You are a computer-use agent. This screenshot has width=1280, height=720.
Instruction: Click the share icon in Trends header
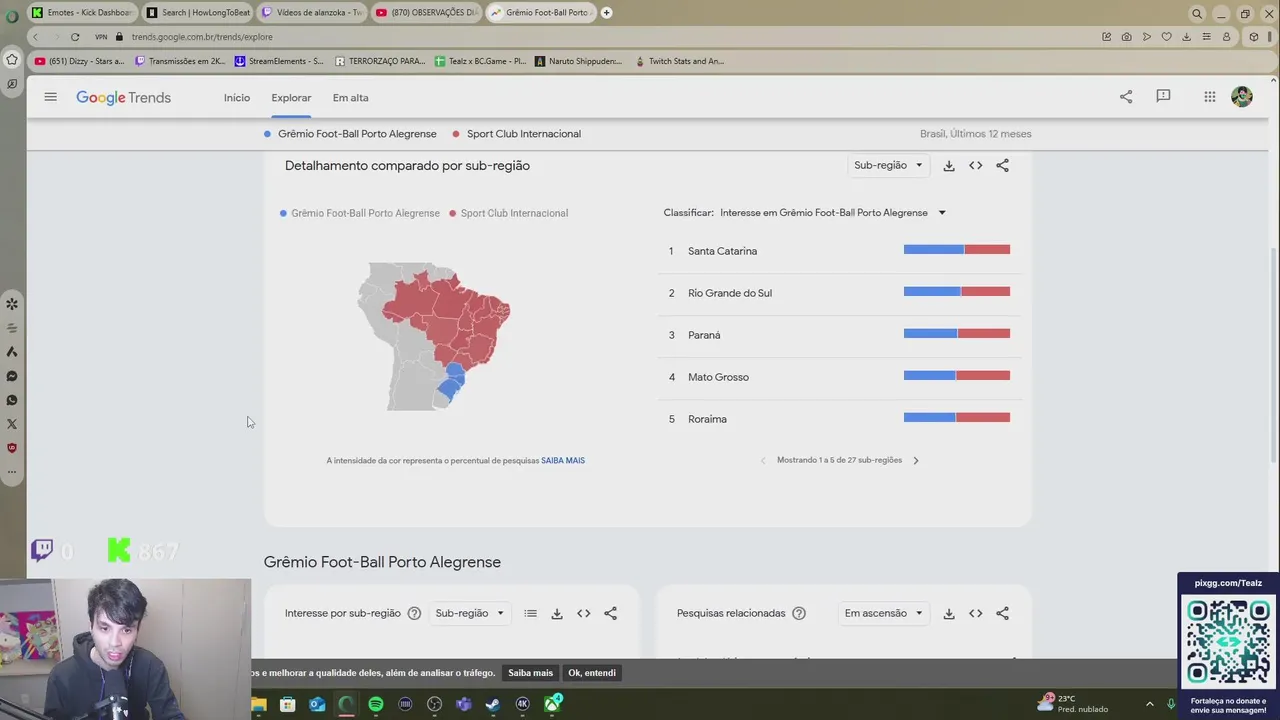pos(1126,97)
